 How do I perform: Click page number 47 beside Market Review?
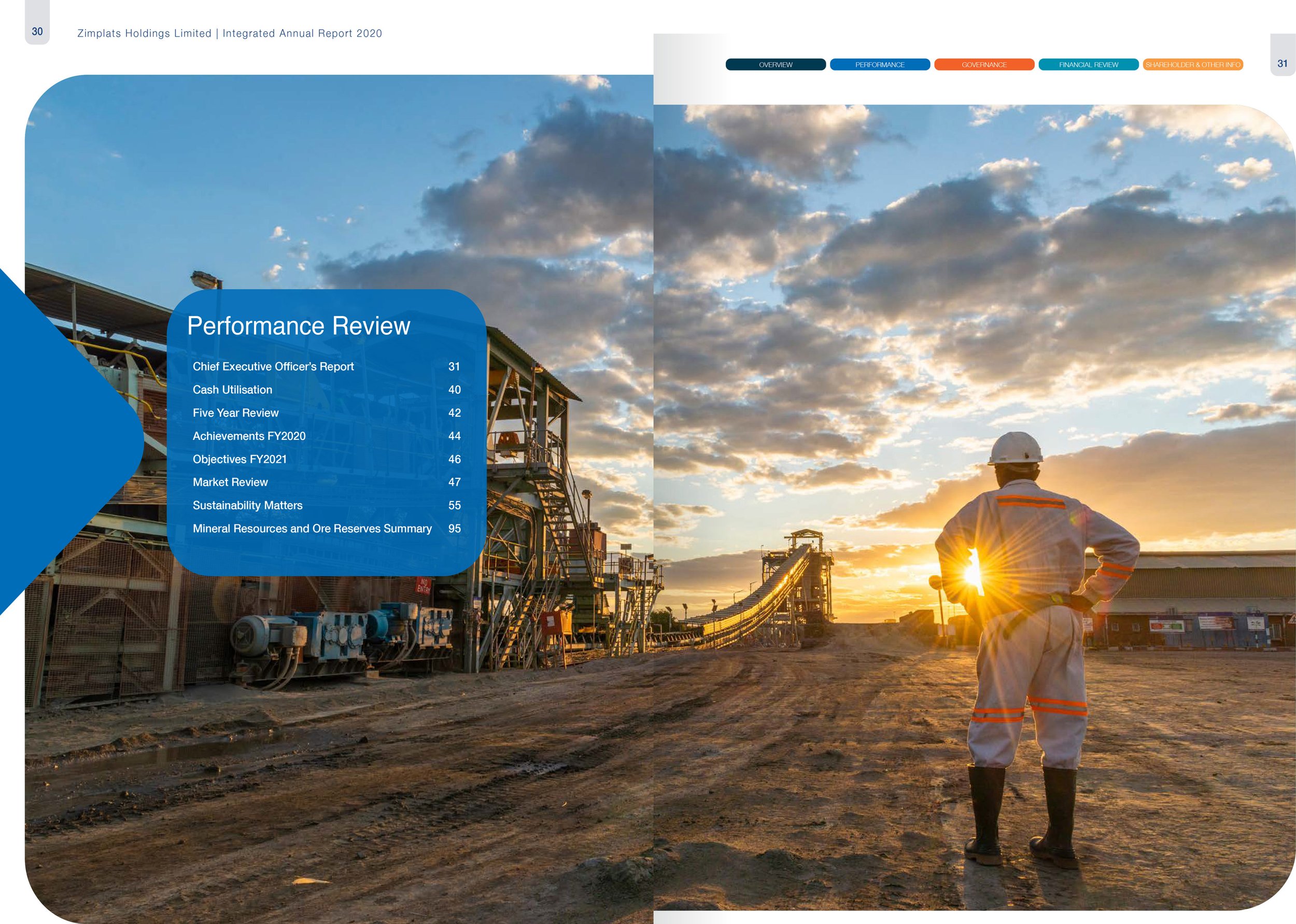pos(454,482)
